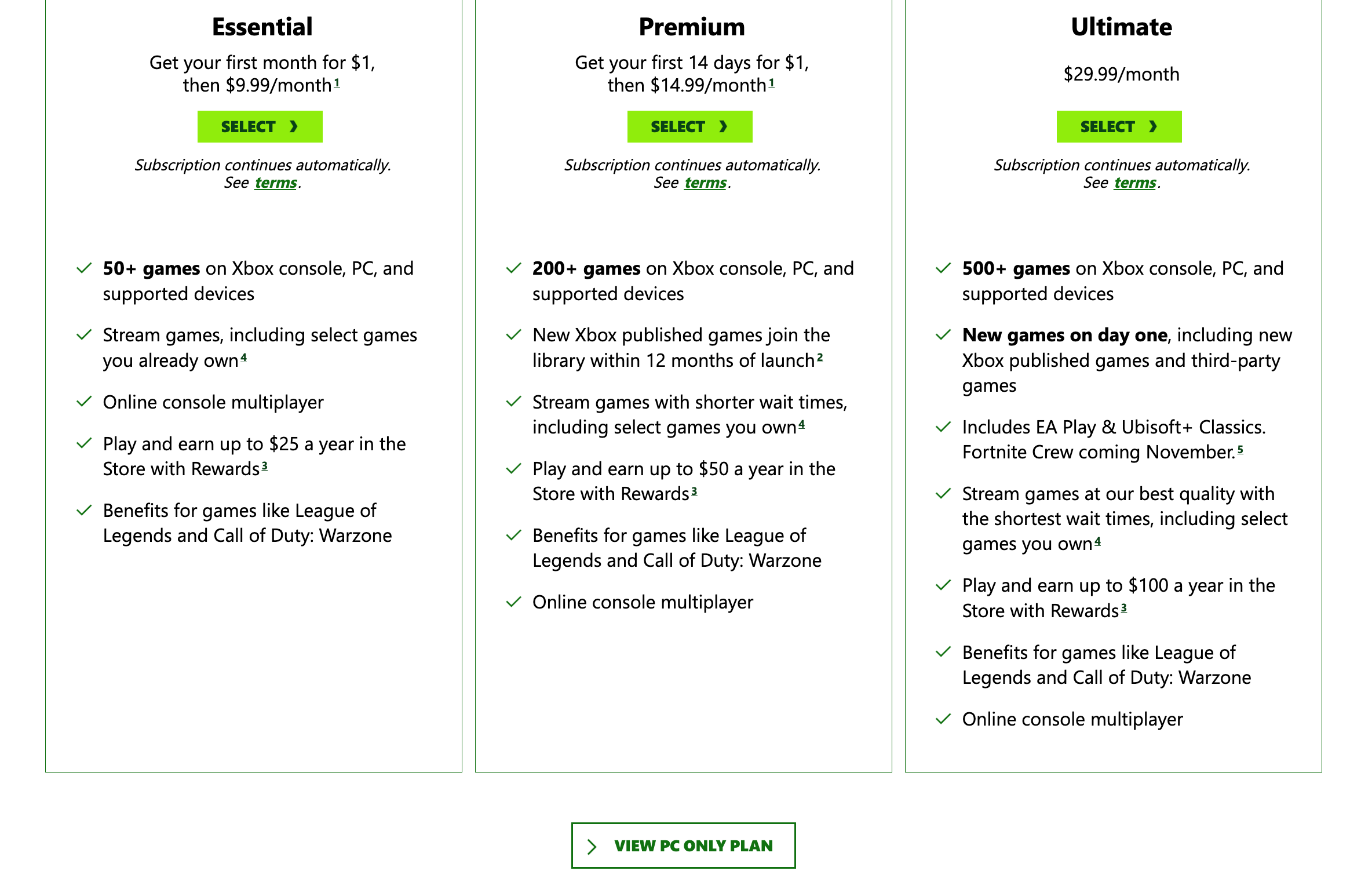
Task: Click checkmark beside Includes EA Play
Action: tap(943, 427)
